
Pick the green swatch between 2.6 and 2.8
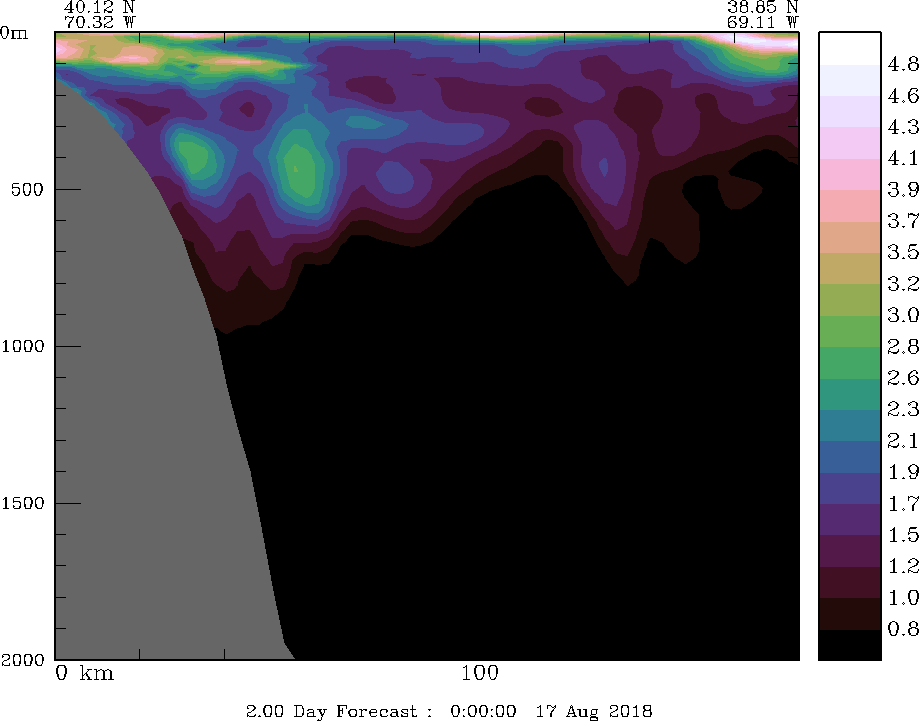point(850,362)
